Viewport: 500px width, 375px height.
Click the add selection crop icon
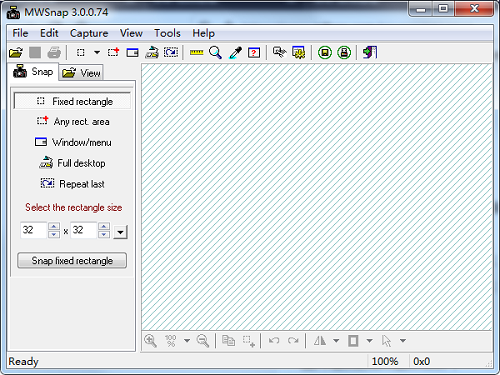[x=249, y=341]
